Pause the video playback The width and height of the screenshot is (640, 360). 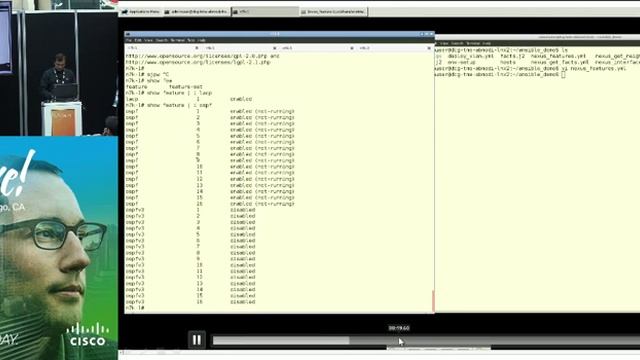[196, 340]
